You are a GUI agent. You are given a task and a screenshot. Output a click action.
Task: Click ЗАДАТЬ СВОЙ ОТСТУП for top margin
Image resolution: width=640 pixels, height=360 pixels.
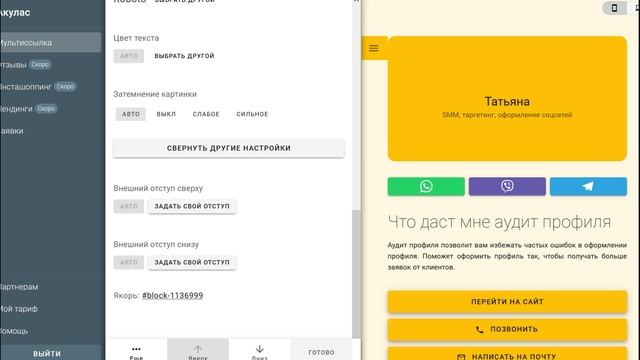tap(192, 206)
